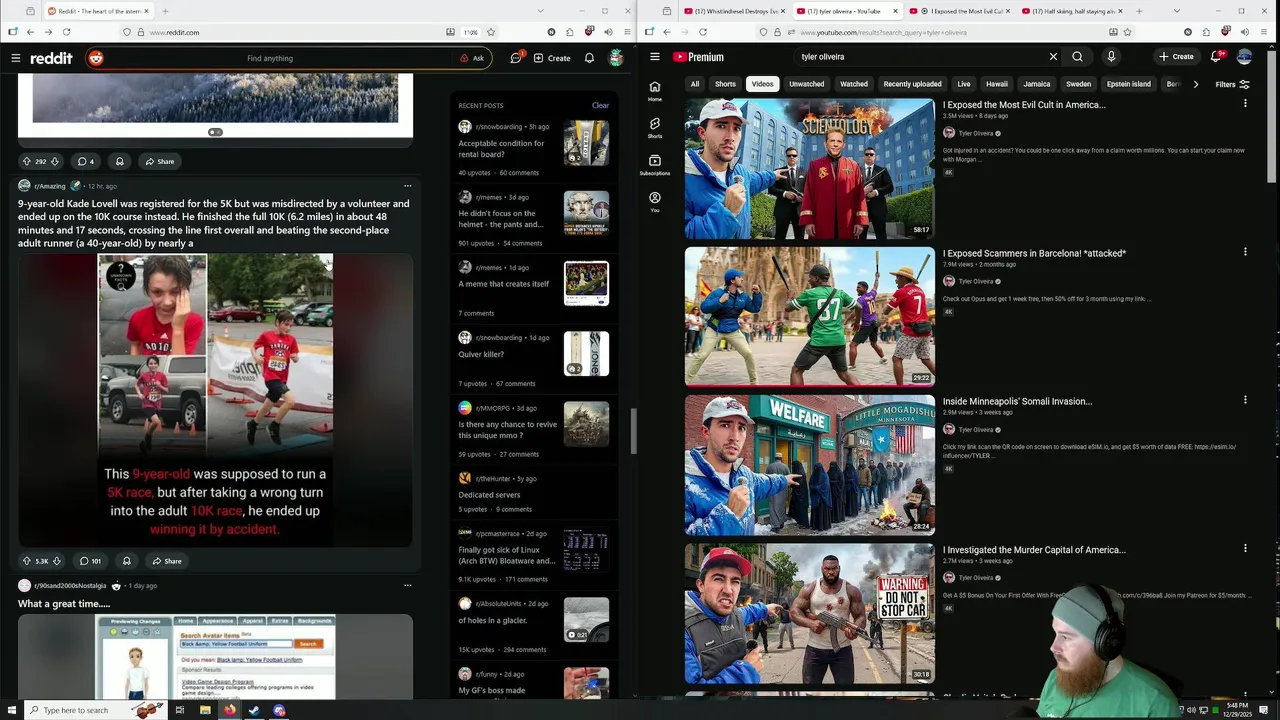This screenshot has height=720, width=1280.
Task: Open YouTube Shorts in sidebar
Action: [655, 128]
